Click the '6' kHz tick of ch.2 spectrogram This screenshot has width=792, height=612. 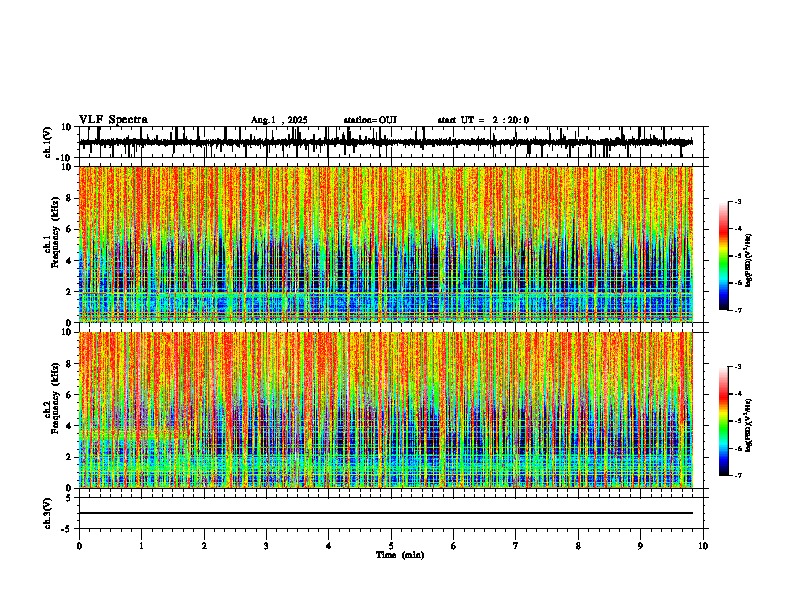69,395
